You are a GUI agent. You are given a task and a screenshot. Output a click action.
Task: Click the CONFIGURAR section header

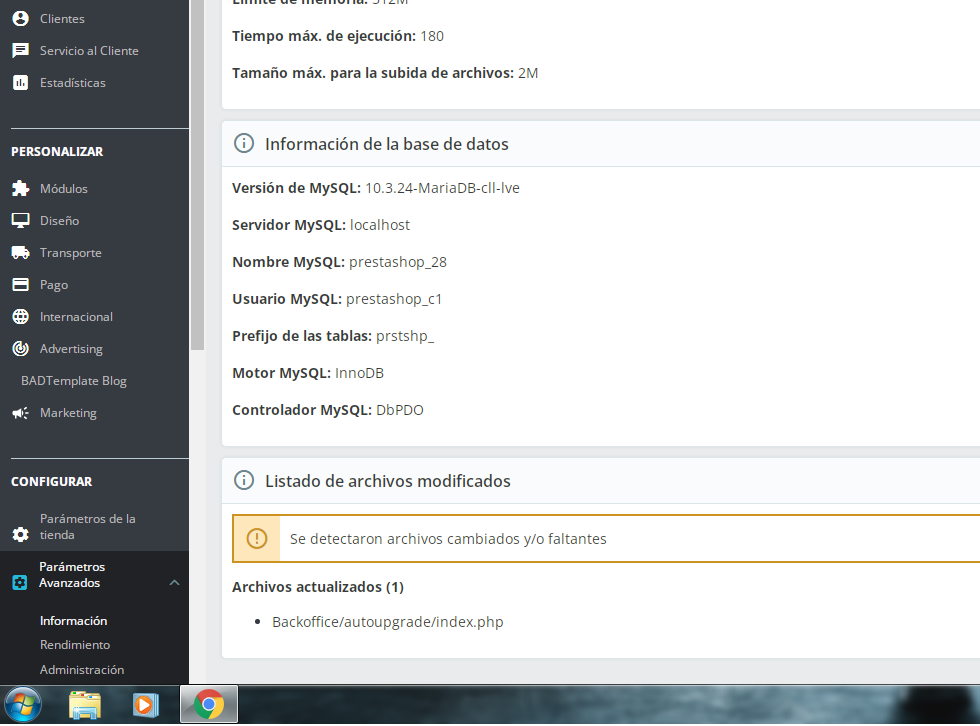52,482
